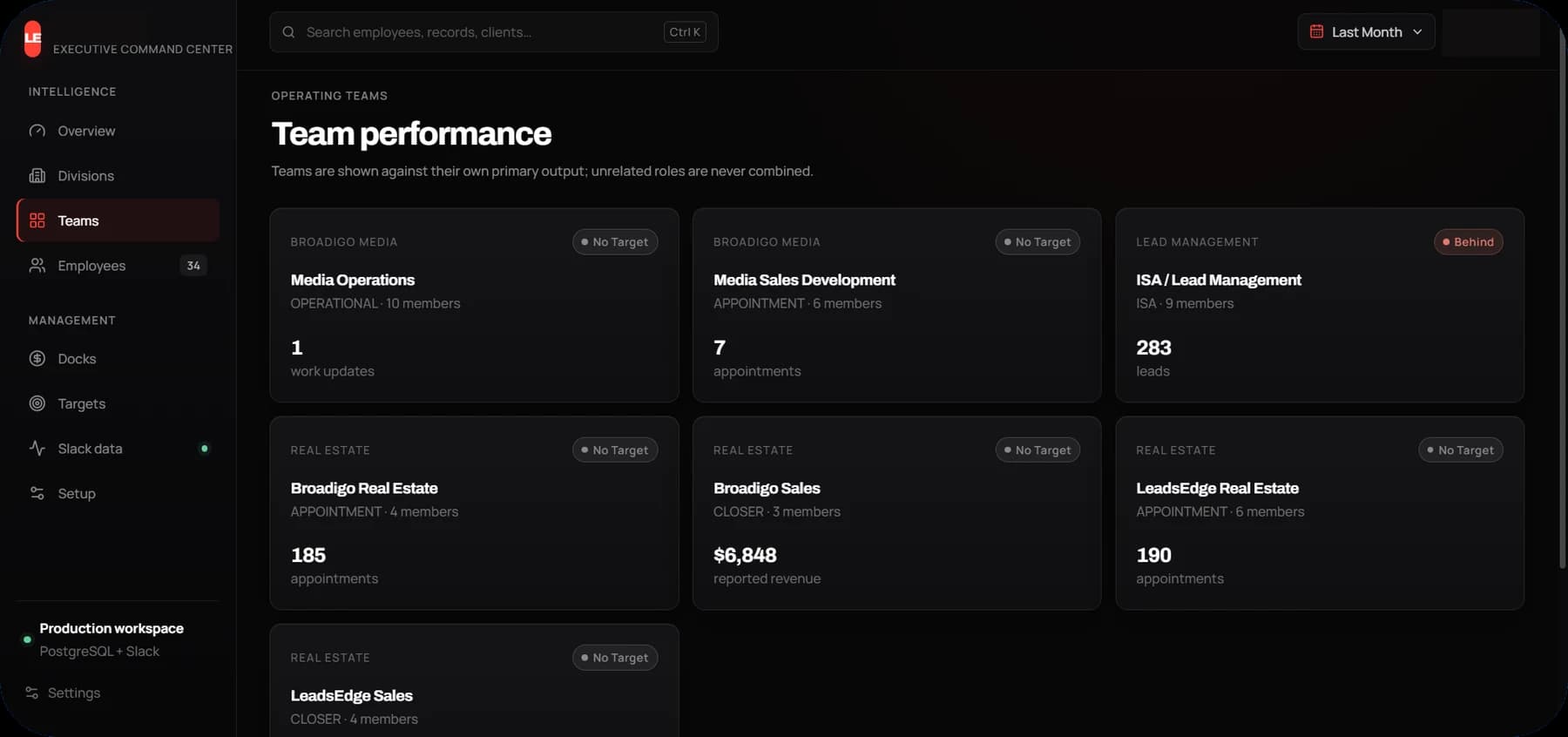
Task: Click the Overview gauge icon
Action: point(37,131)
